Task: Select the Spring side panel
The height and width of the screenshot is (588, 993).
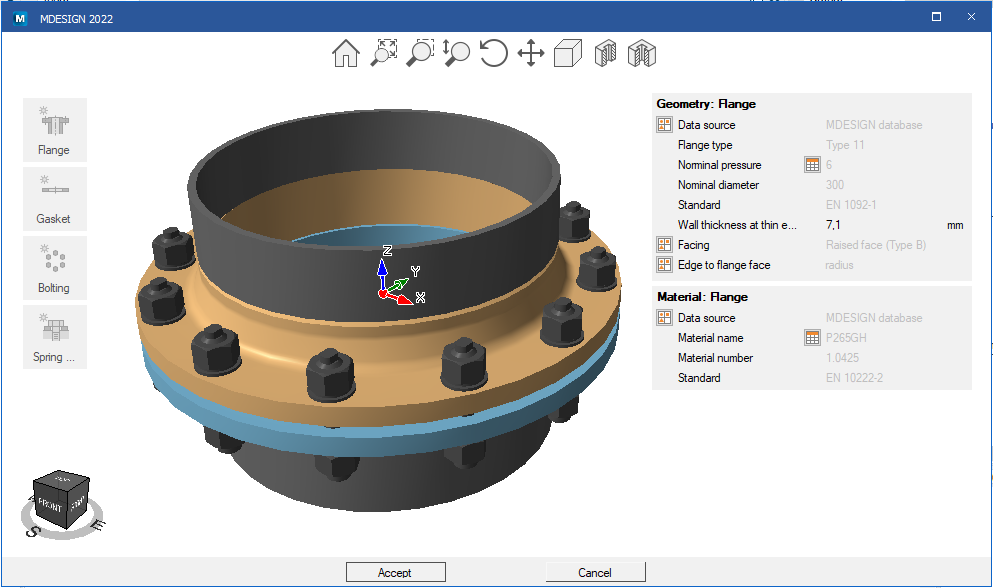Action: [54, 337]
